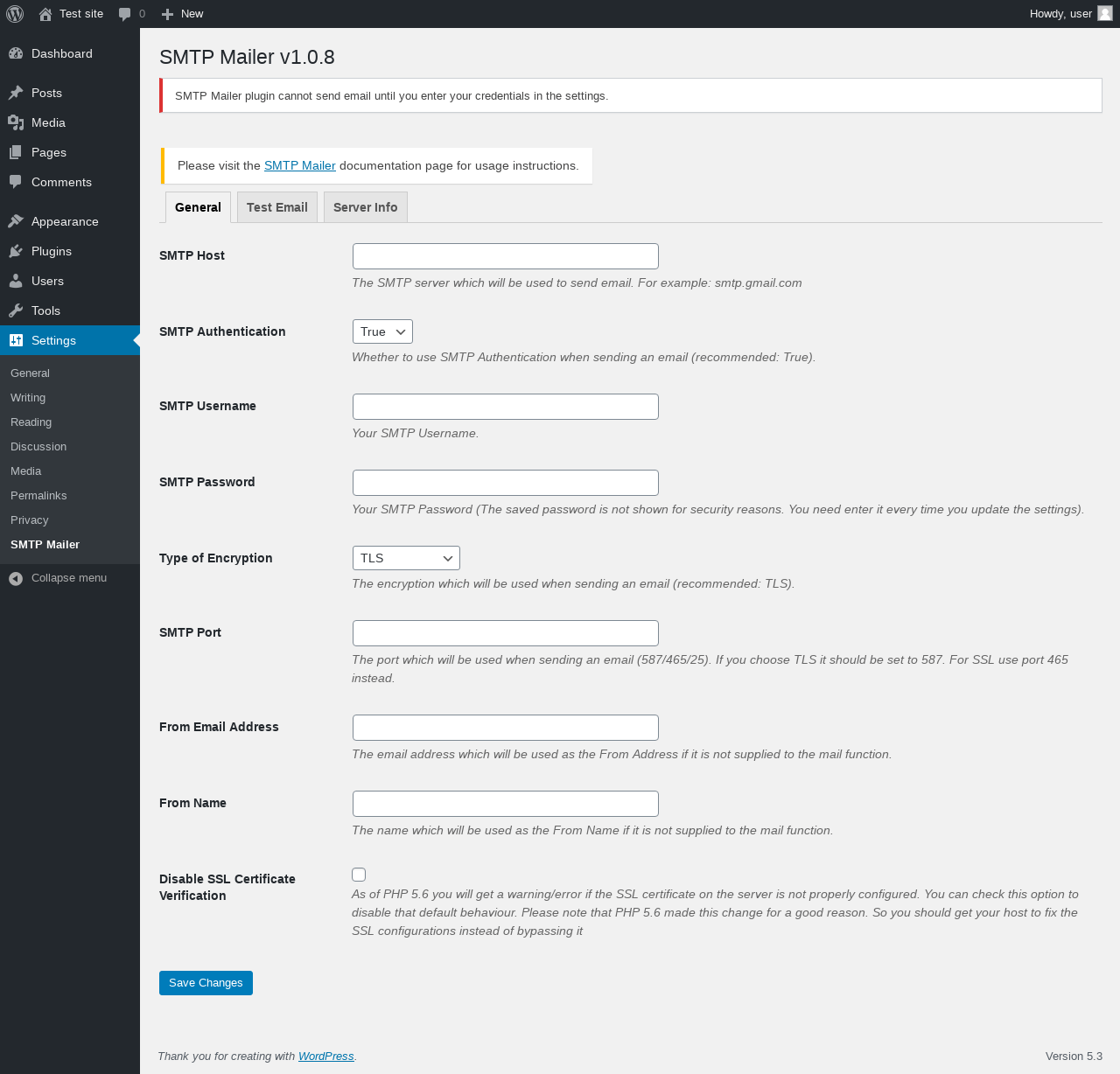Click the Test site name link
Viewport: 1120px width, 1074px height.
[81, 14]
